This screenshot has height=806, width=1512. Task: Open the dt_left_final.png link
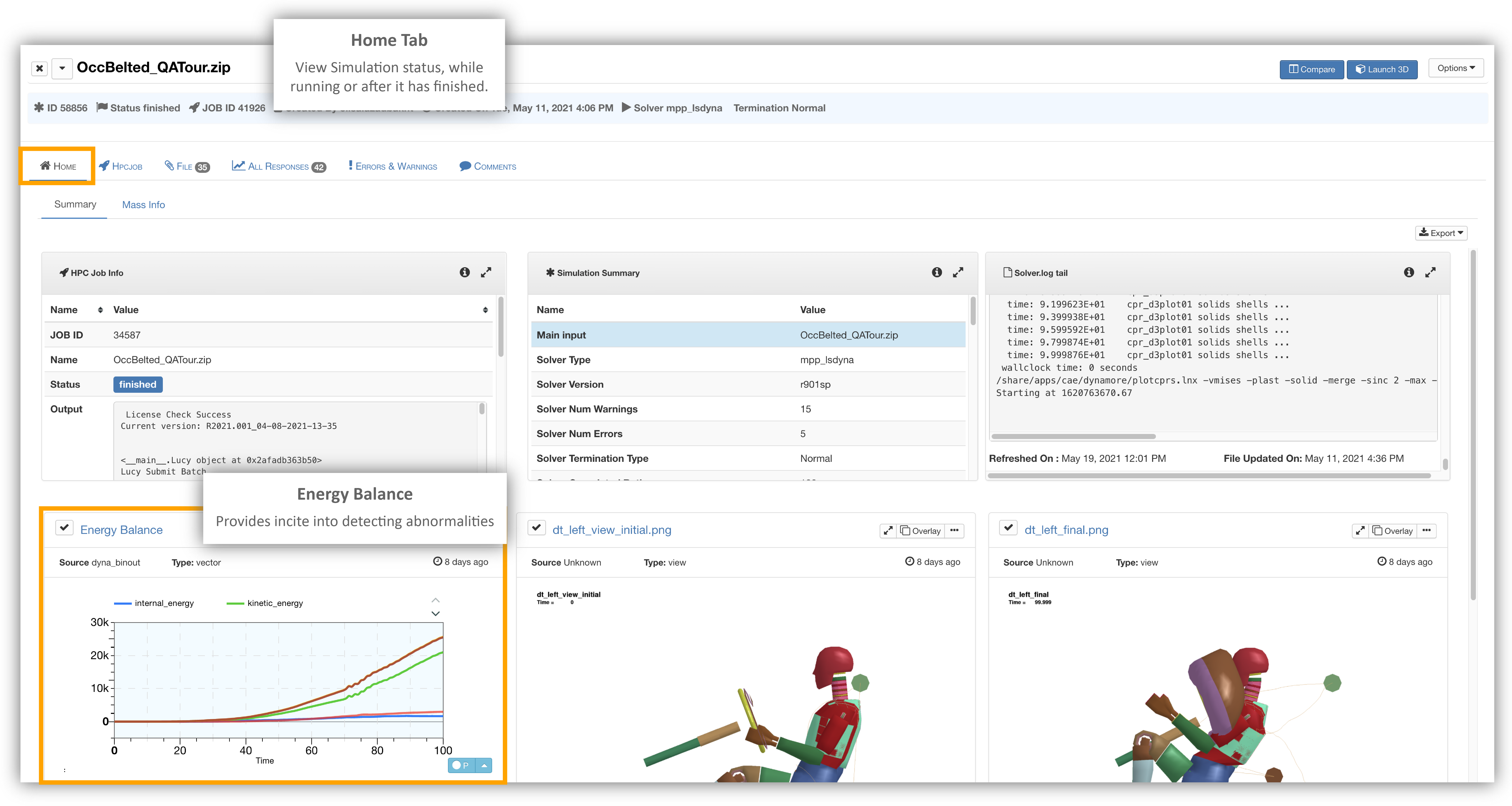1067,530
